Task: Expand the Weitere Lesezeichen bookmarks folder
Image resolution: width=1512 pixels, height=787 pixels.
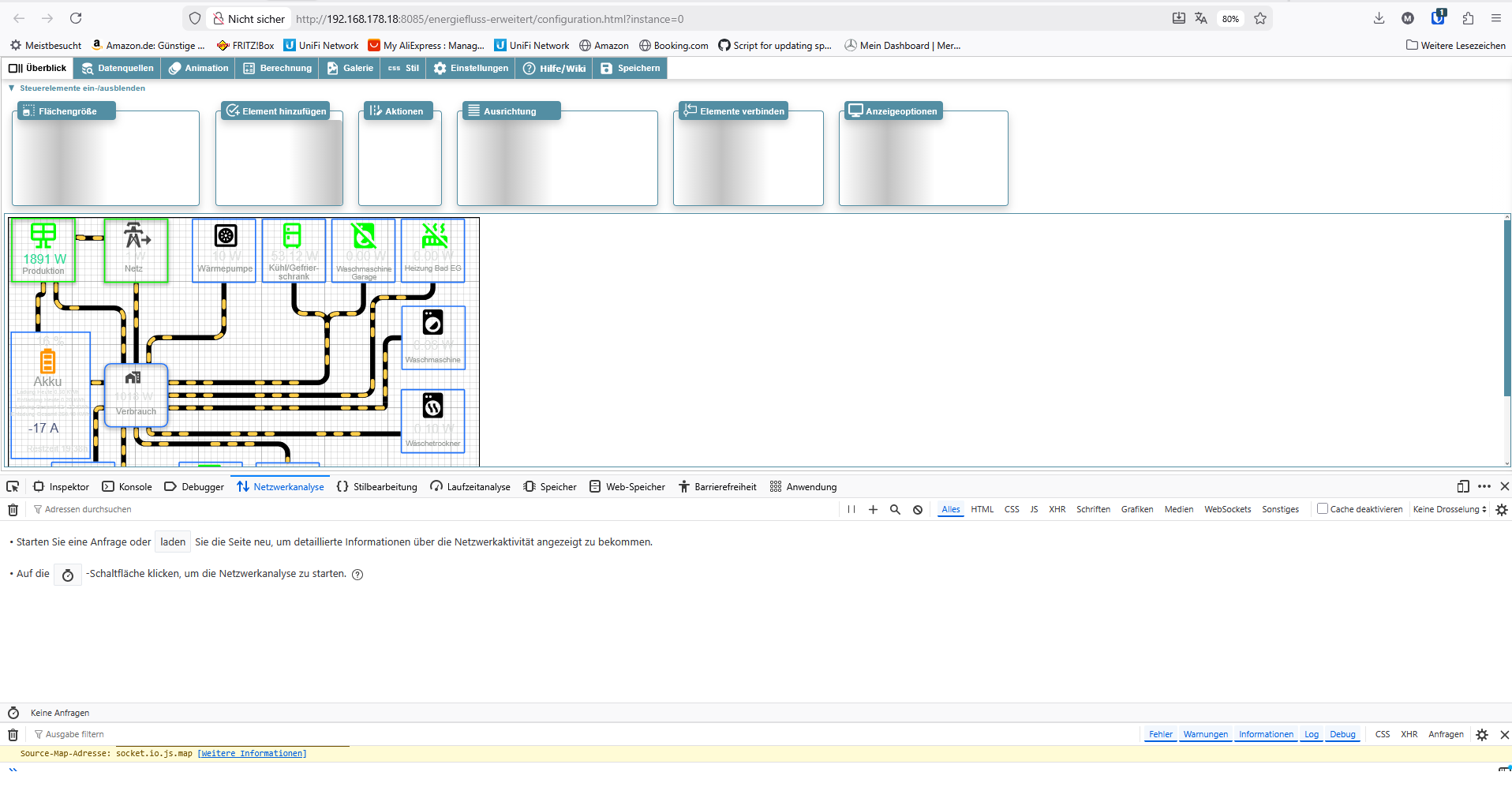Action: [1455, 46]
